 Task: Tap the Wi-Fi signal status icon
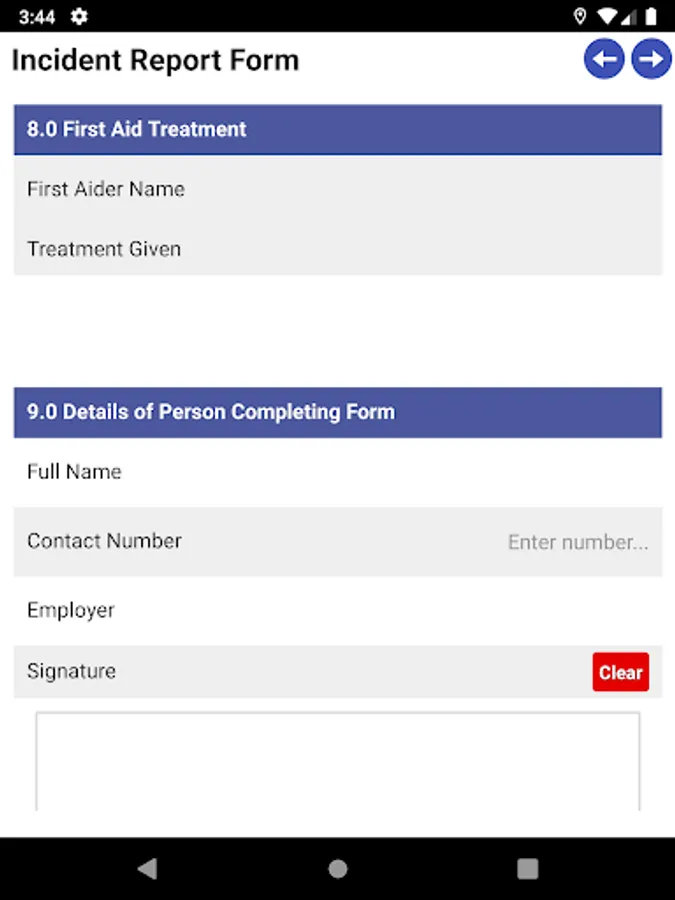coord(606,17)
